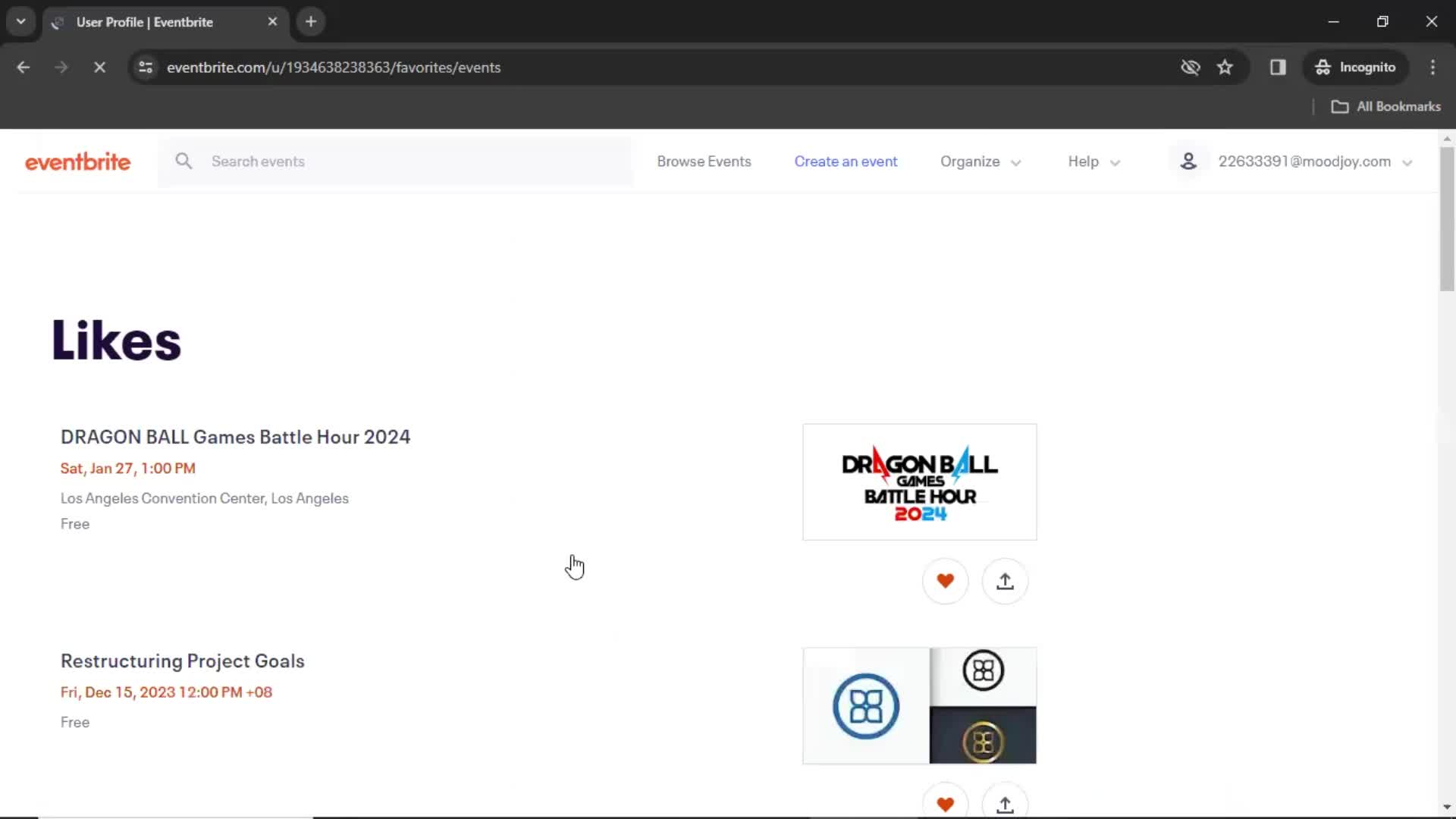Click the scrollbar down arrow
The image size is (1456, 819).
click(x=1447, y=807)
